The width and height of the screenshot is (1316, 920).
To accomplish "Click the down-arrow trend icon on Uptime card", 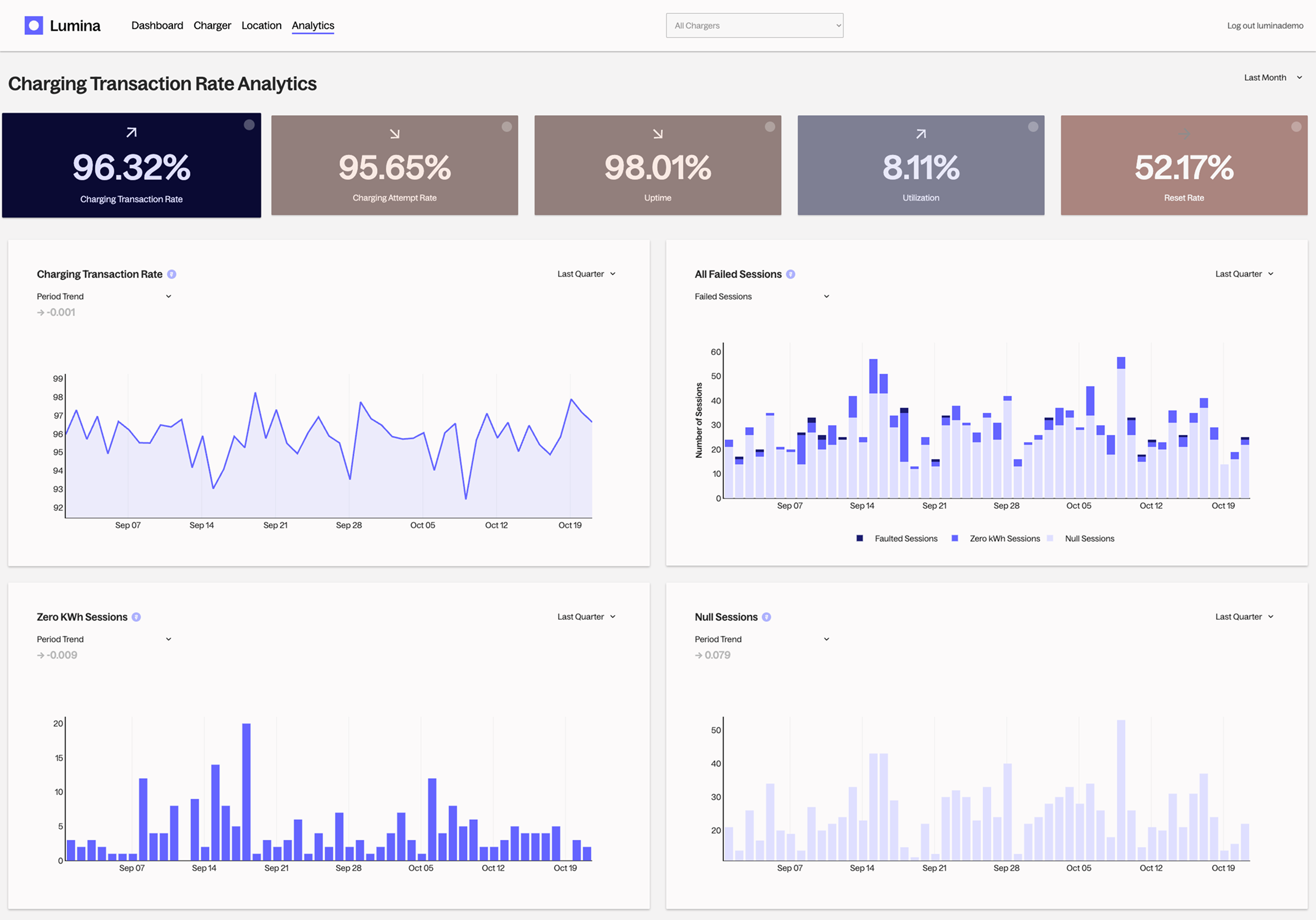I will [x=657, y=134].
